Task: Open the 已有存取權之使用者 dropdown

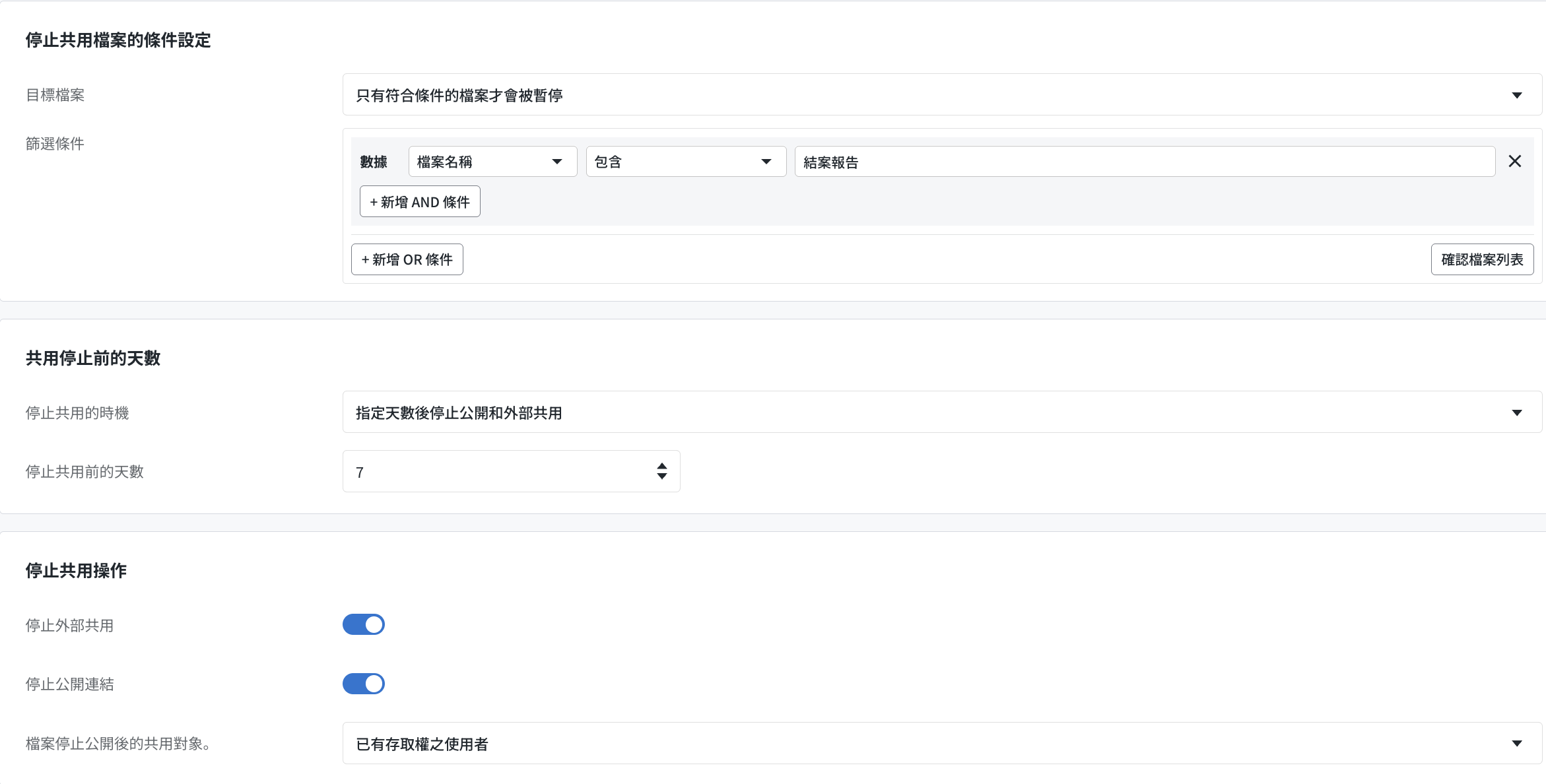Action: [924, 744]
